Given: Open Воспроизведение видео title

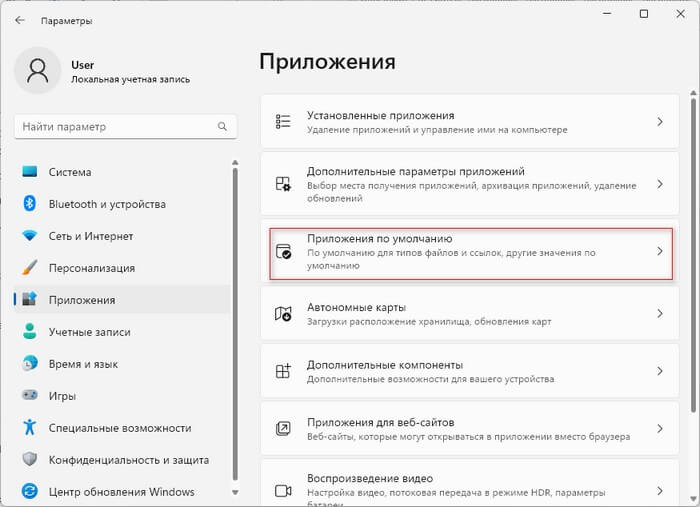Looking at the screenshot, I should pyautogui.click(x=370, y=478).
